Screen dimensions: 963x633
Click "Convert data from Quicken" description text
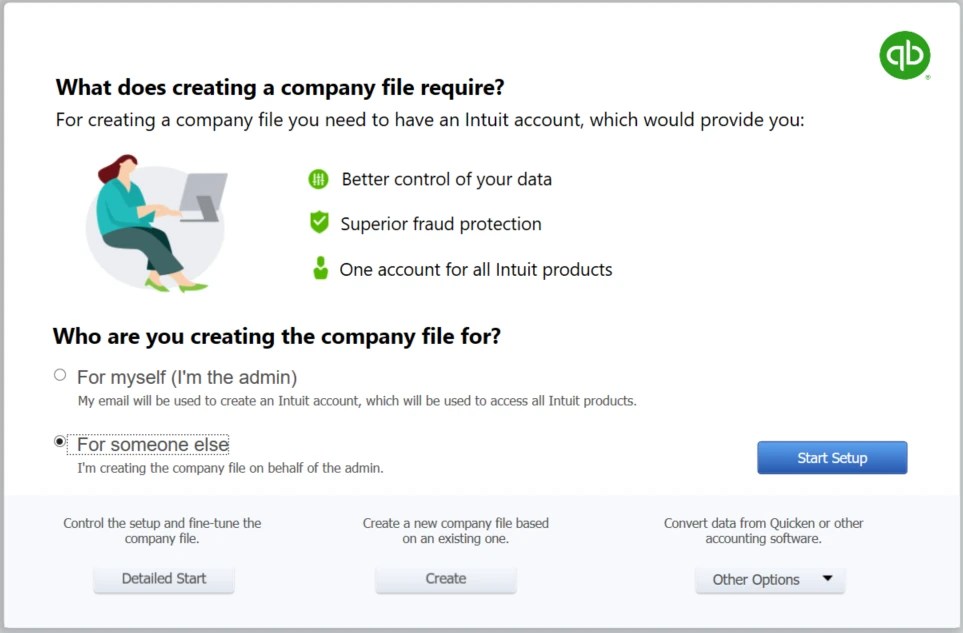[x=763, y=530]
